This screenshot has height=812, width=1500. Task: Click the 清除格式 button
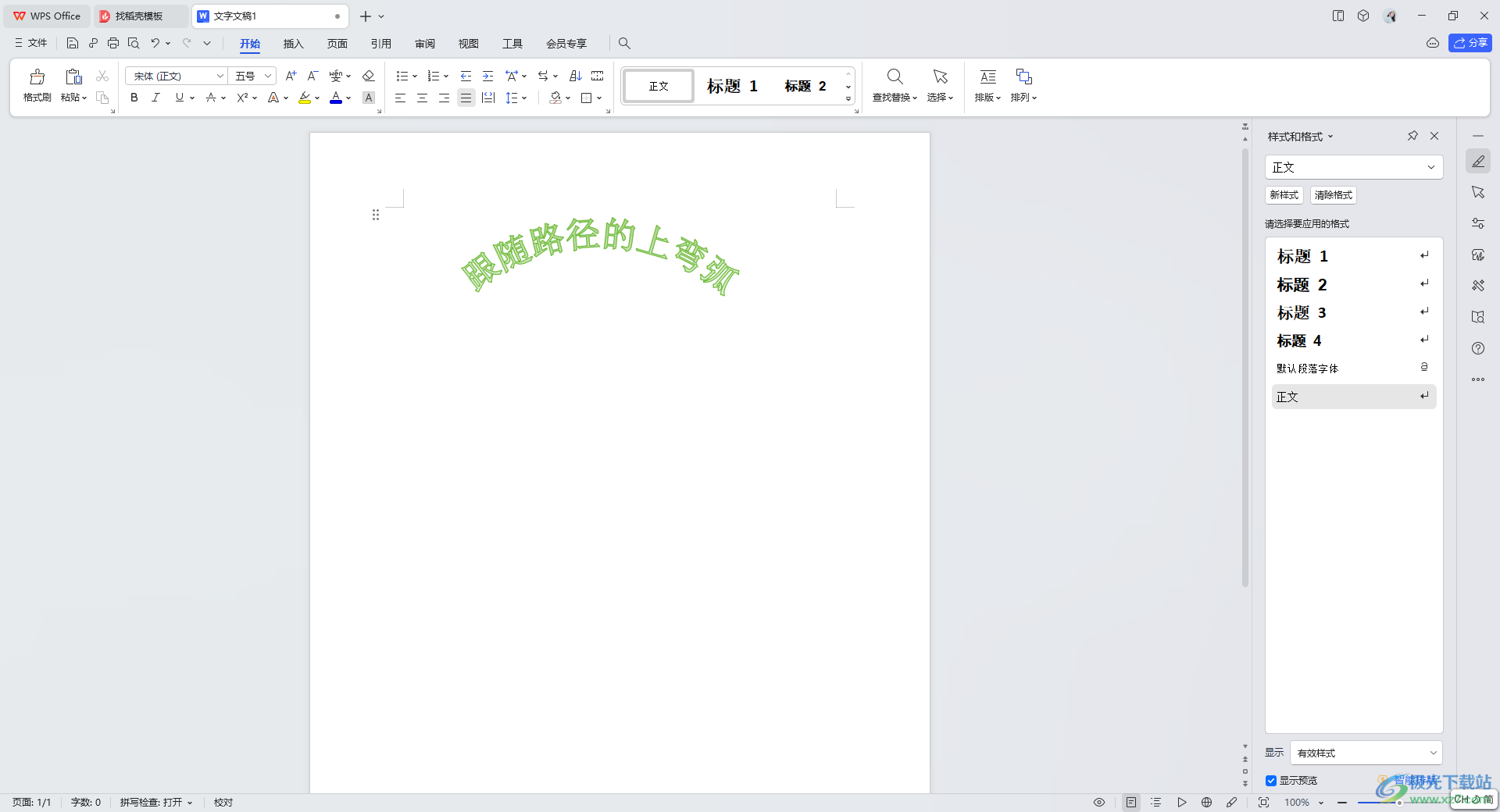pos(1333,195)
